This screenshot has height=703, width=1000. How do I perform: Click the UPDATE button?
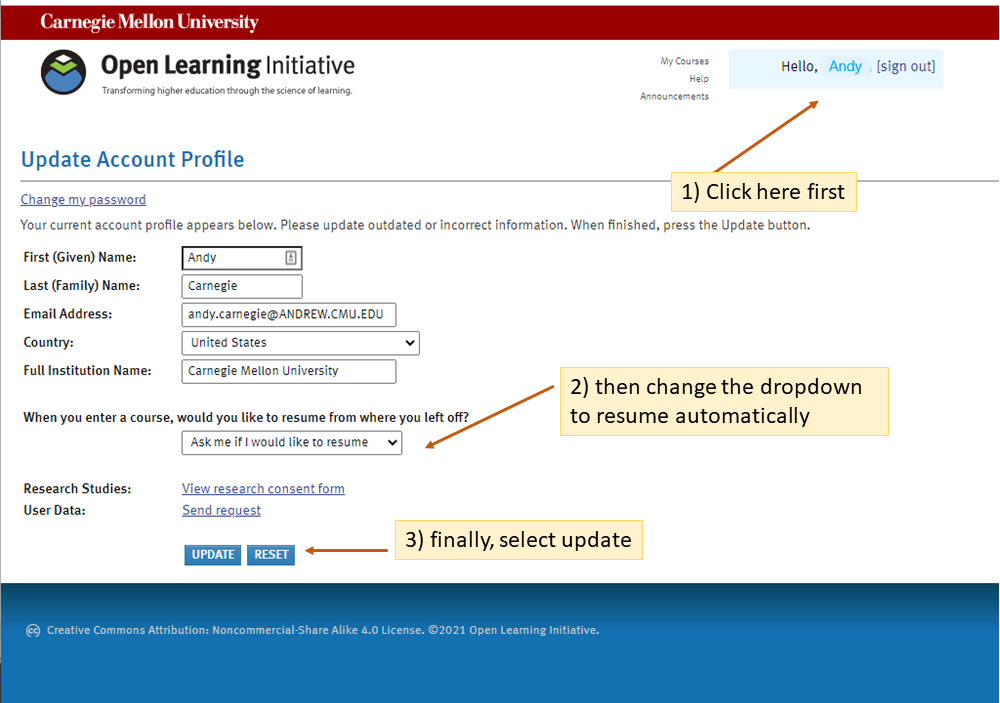pos(213,555)
